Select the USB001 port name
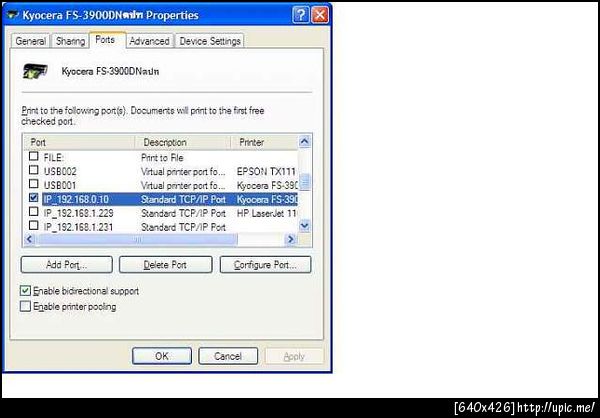 [x=60, y=186]
